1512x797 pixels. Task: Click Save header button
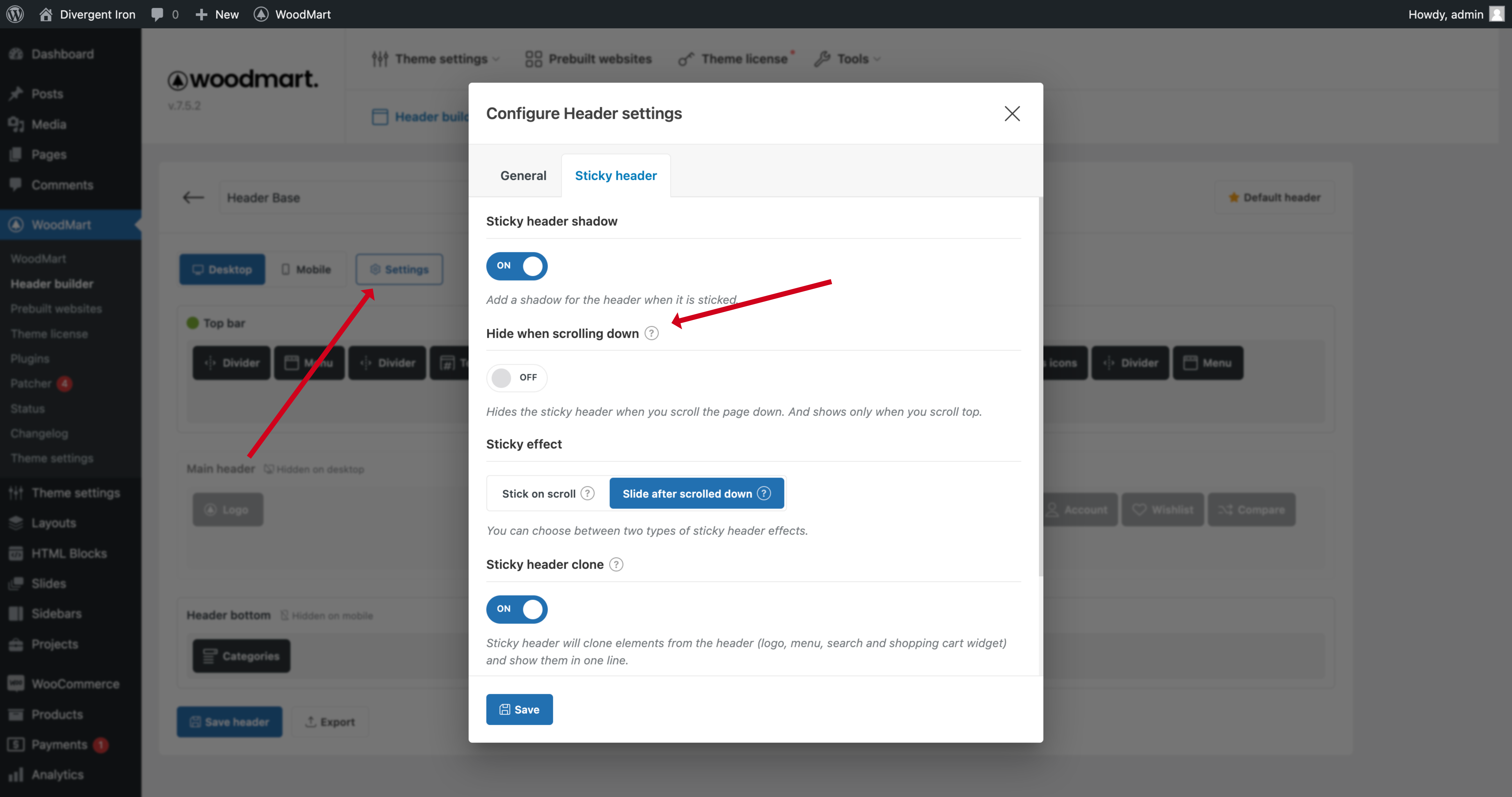pos(229,722)
